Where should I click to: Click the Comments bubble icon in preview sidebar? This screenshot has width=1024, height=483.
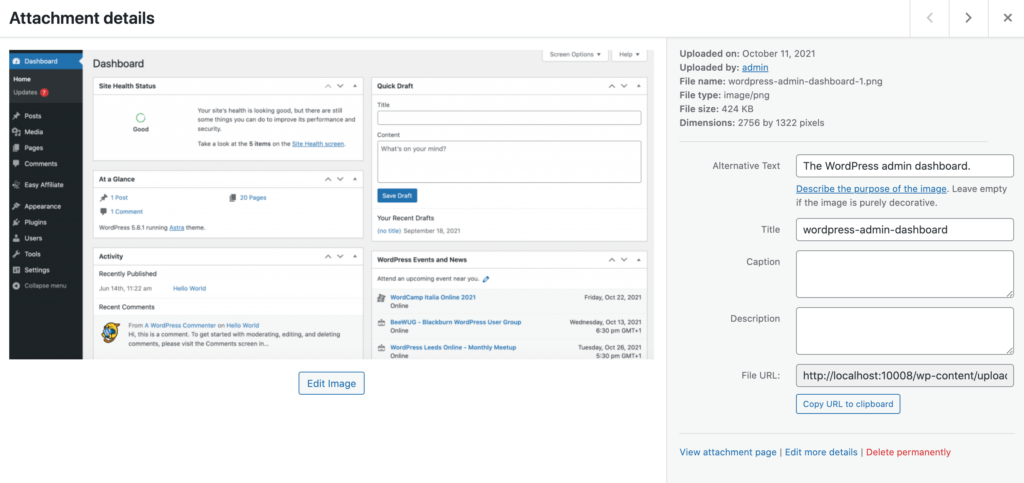point(16,164)
